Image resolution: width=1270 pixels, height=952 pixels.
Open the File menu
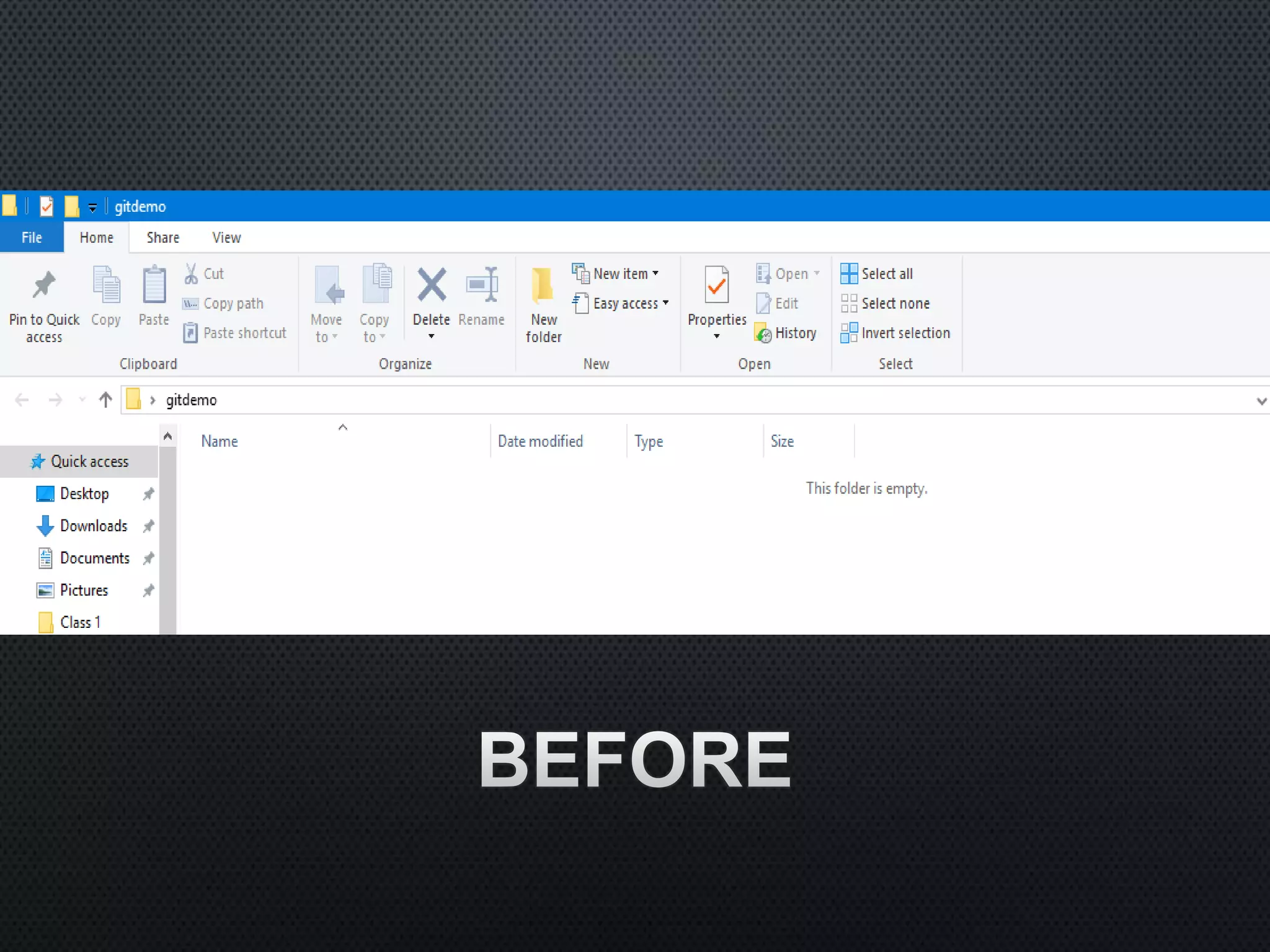coord(32,238)
